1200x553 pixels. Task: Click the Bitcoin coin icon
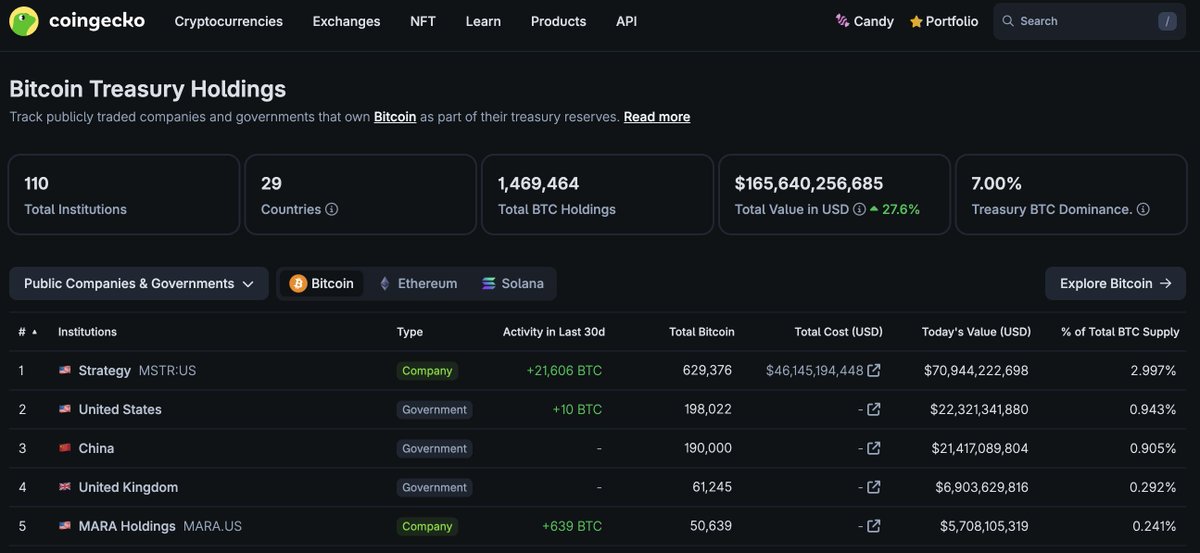[x=298, y=284]
